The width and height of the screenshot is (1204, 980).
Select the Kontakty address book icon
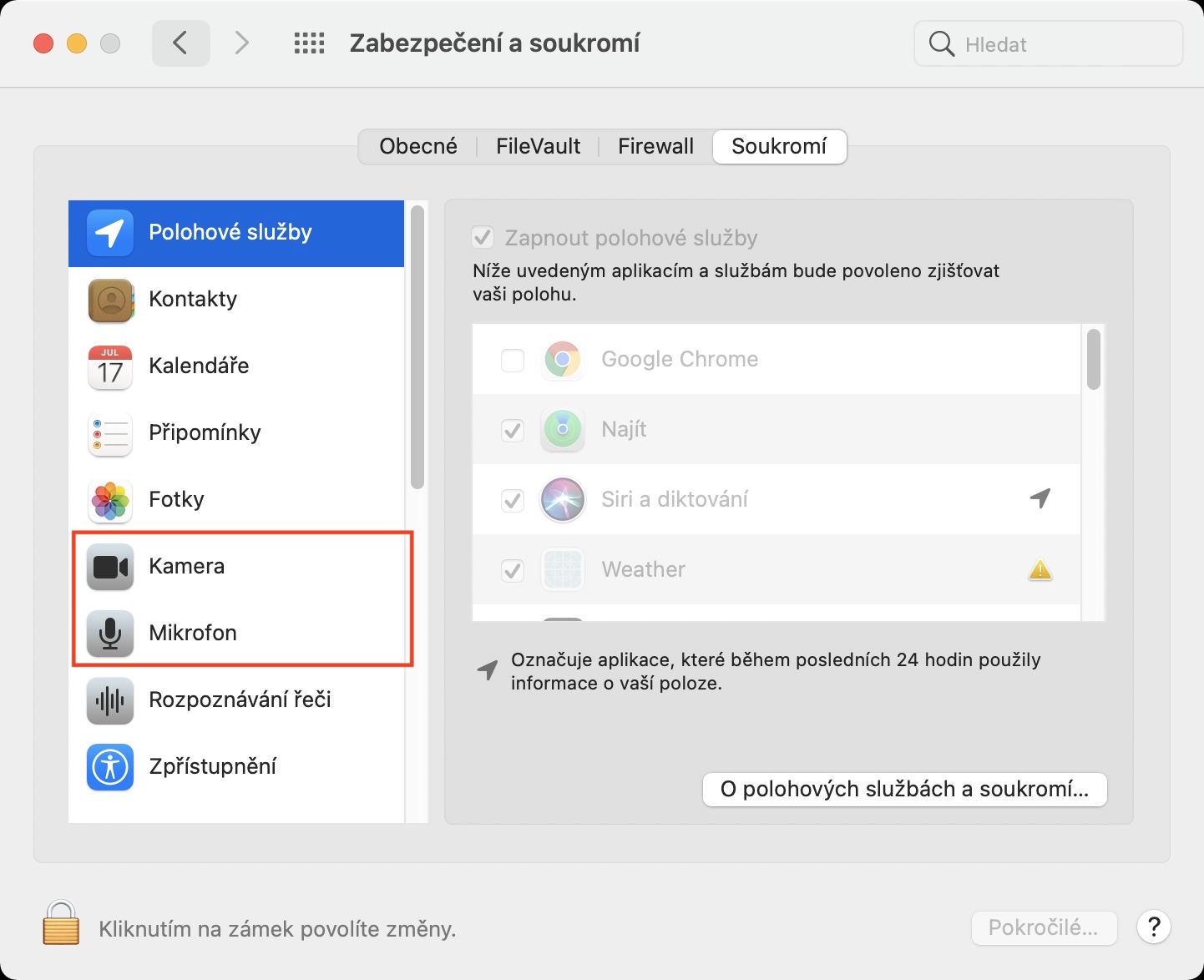(x=110, y=300)
